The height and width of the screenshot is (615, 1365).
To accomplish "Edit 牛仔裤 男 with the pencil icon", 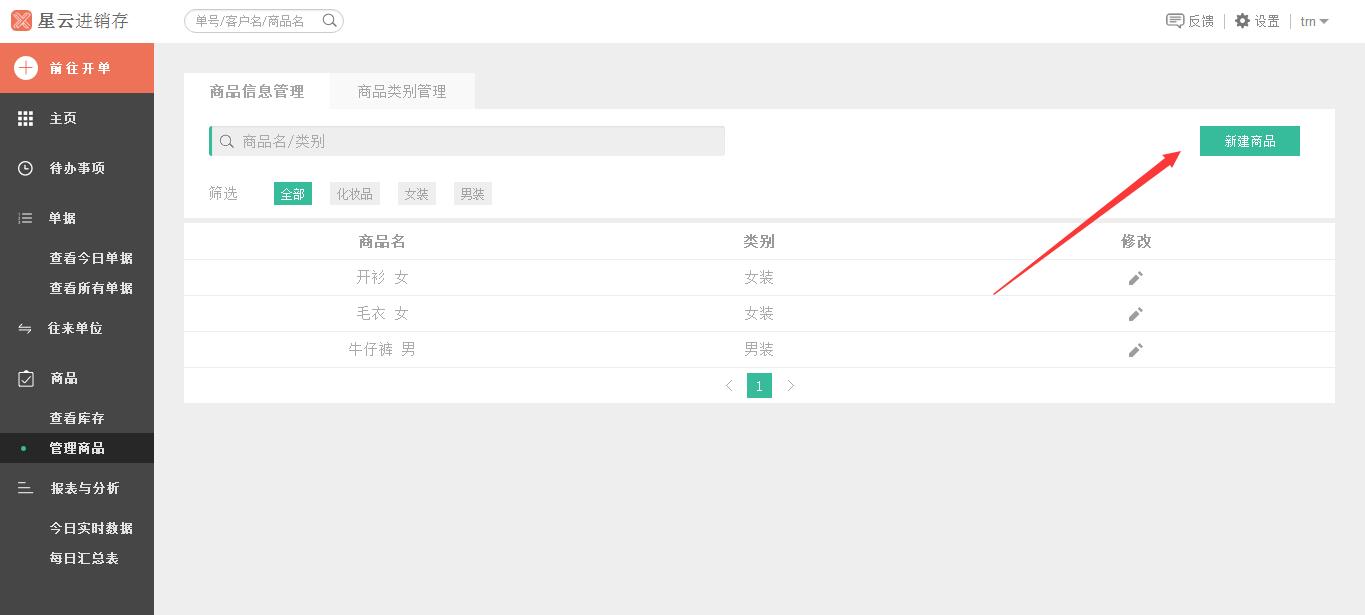I will point(1135,350).
